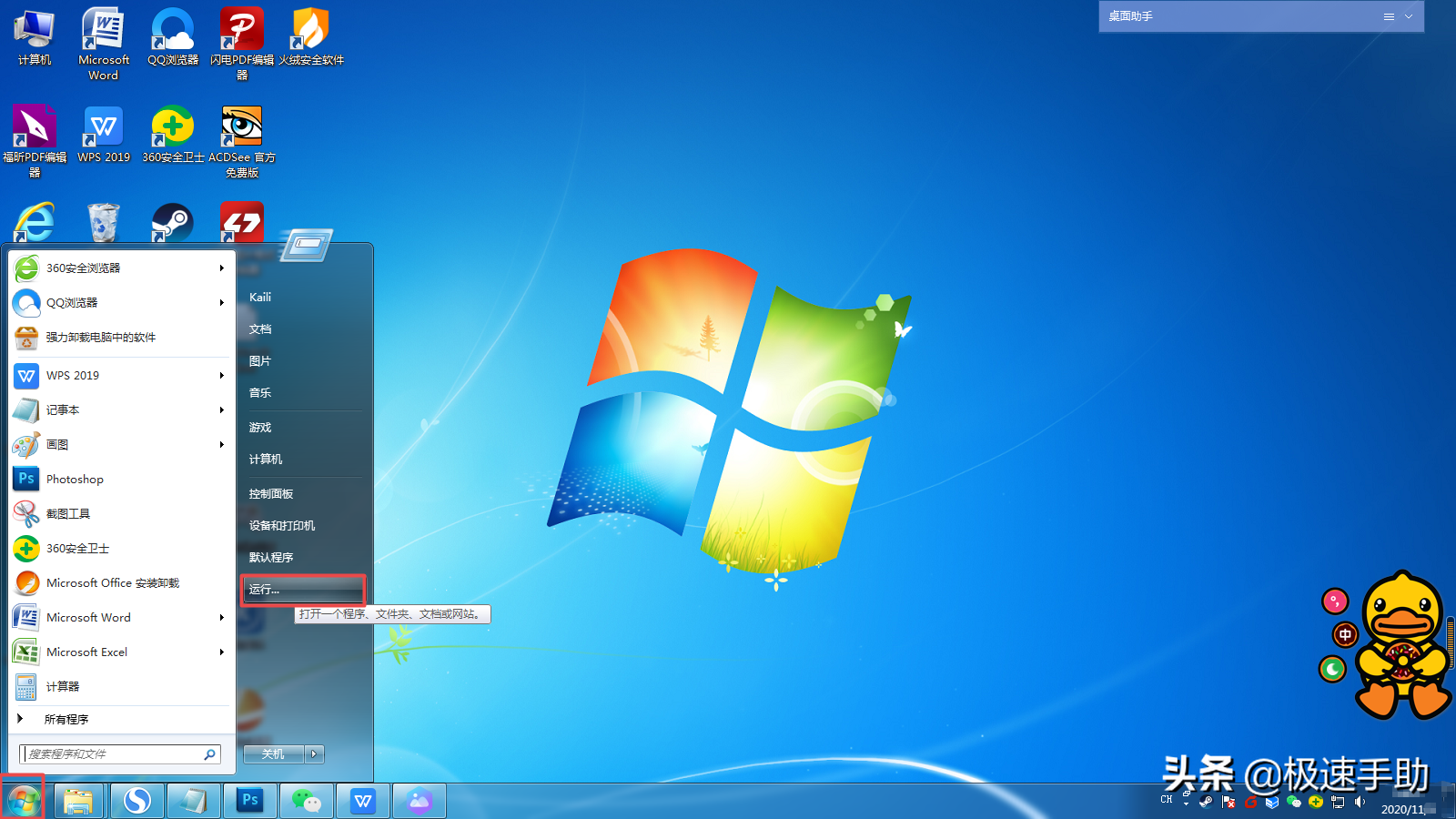Expand WPS 2019 jump list arrow
The height and width of the screenshot is (819, 1456).
(221, 375)
